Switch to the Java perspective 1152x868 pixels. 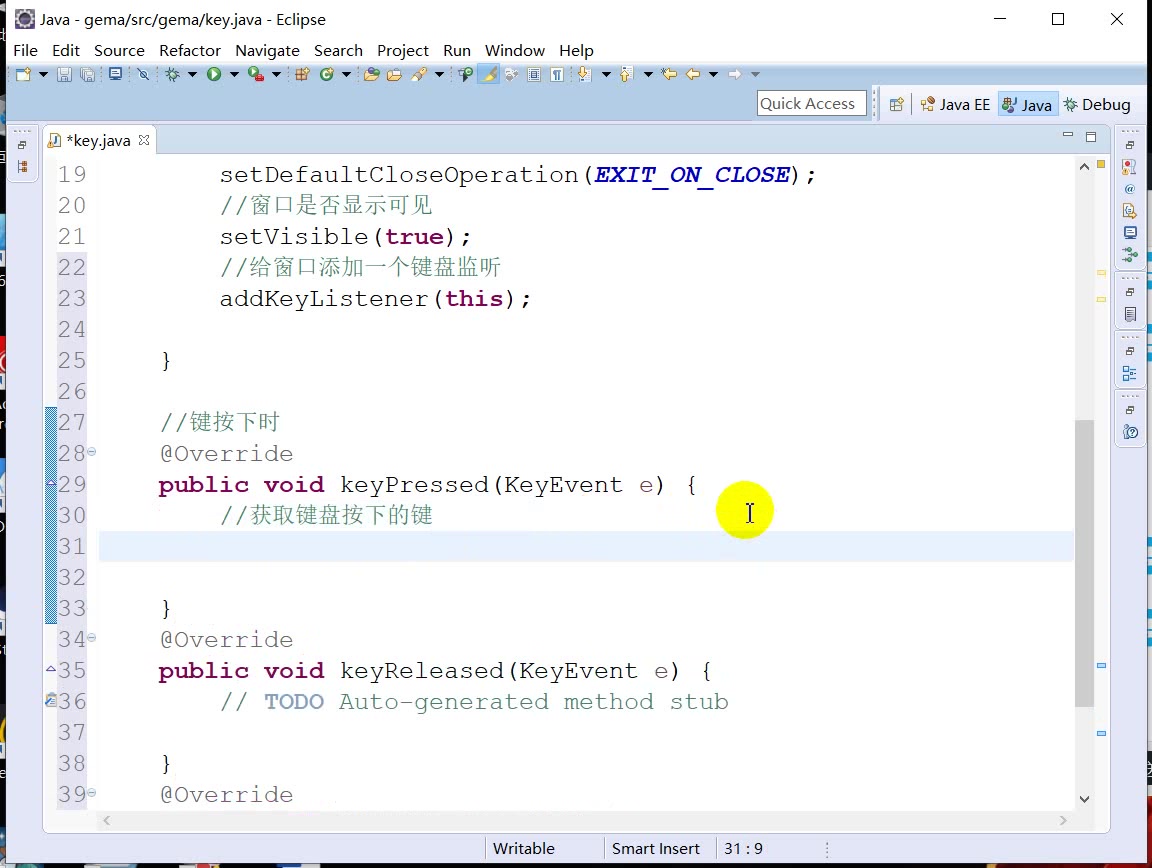[x=1027, y=104]
